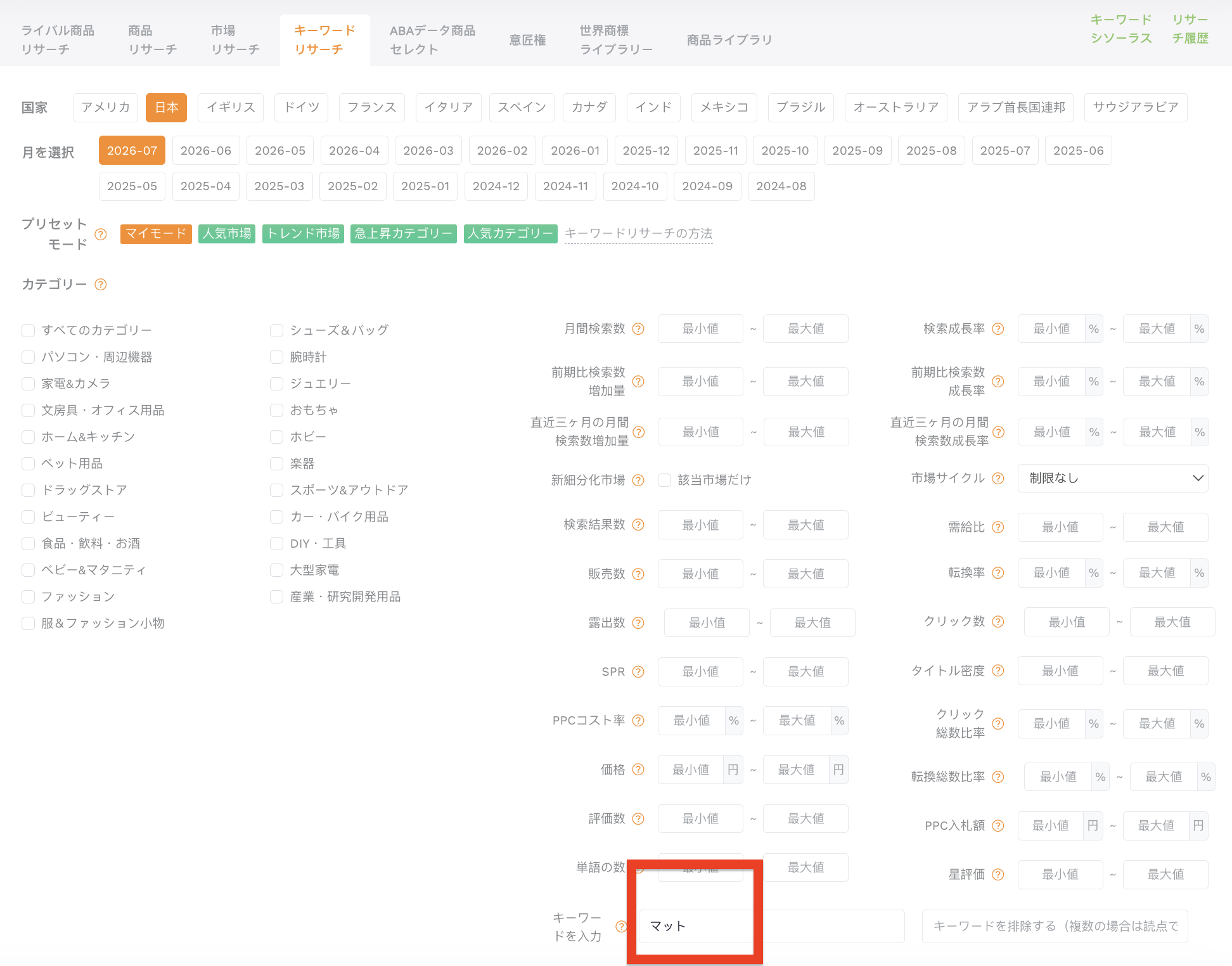1232x966 pixels.
Task: Click help icon for クリック数
Action: [998, 622]
